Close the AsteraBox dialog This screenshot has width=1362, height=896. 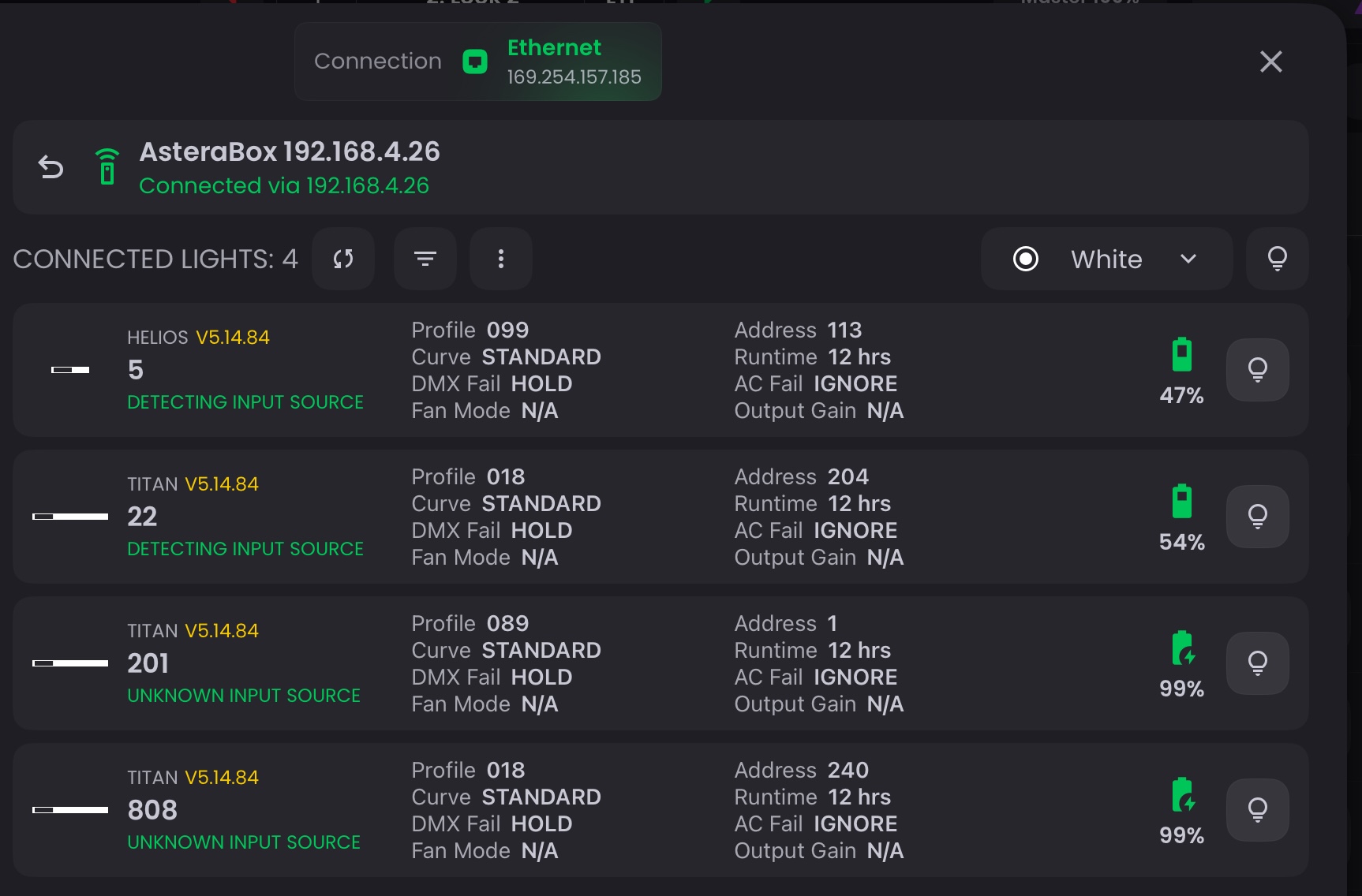click(x=1270, y=62)
